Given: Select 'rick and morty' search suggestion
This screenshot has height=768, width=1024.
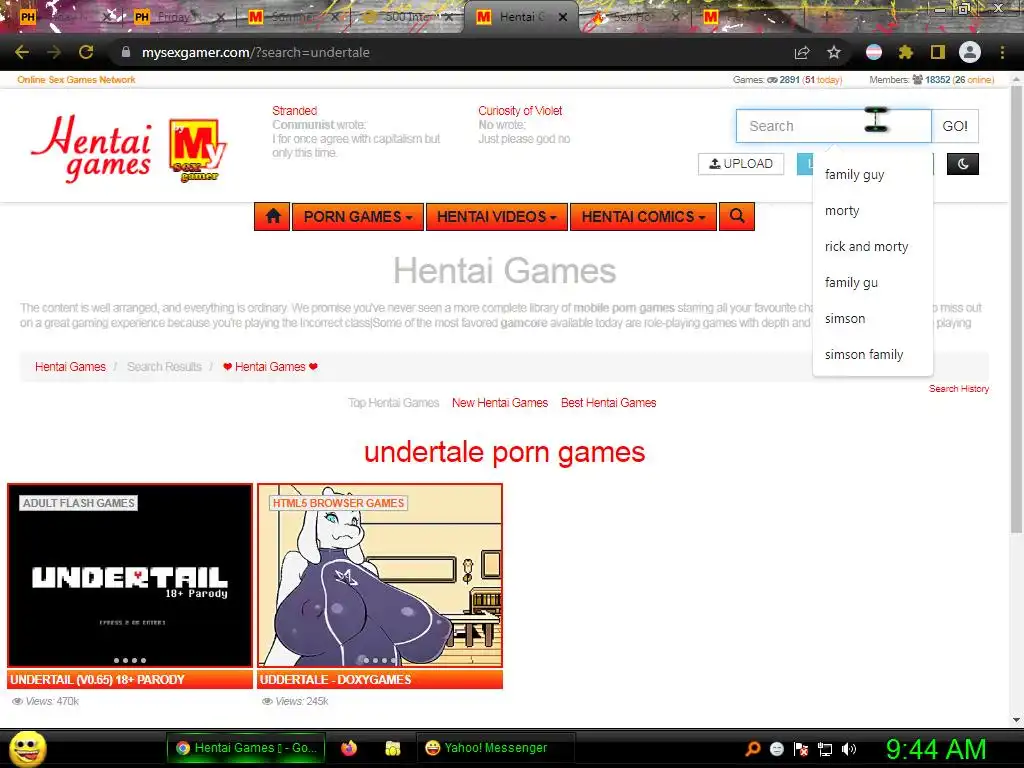Looking at the screenshot, I should tap(872, 246).
